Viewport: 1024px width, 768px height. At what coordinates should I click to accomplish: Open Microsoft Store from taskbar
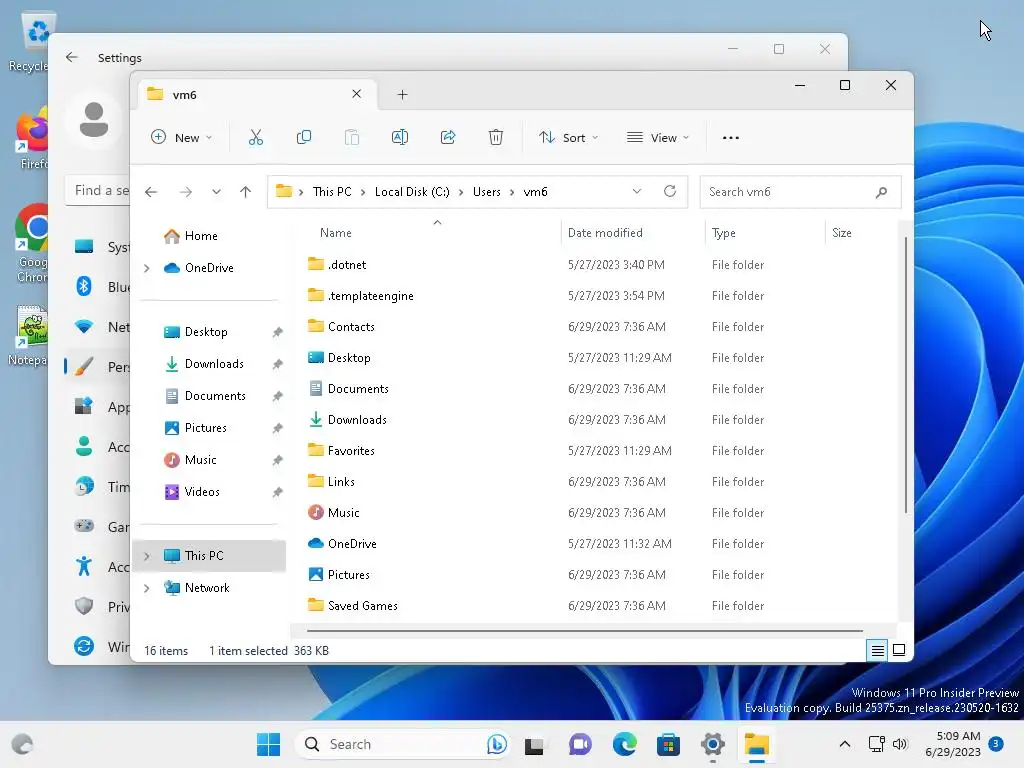pos(668,744)
